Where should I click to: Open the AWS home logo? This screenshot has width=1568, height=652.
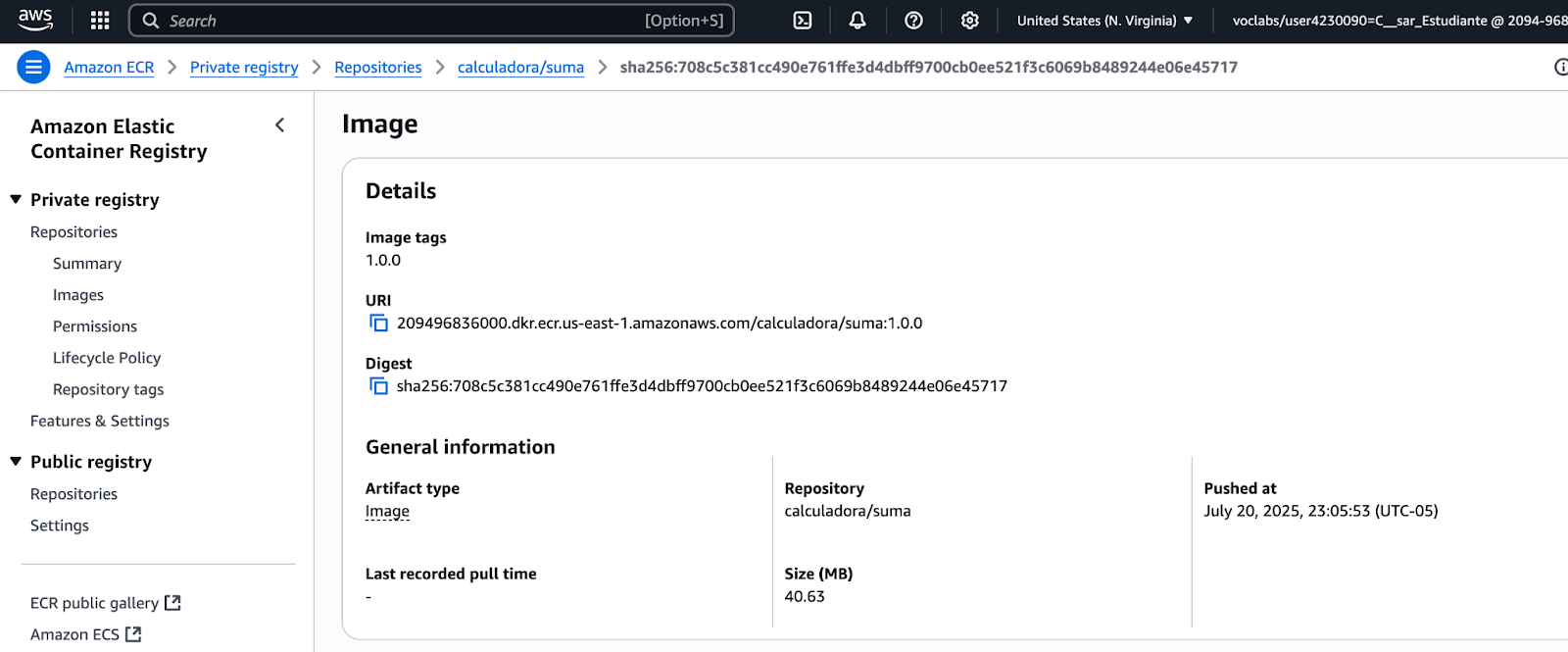pyautogui.click(x=35, y=20)
